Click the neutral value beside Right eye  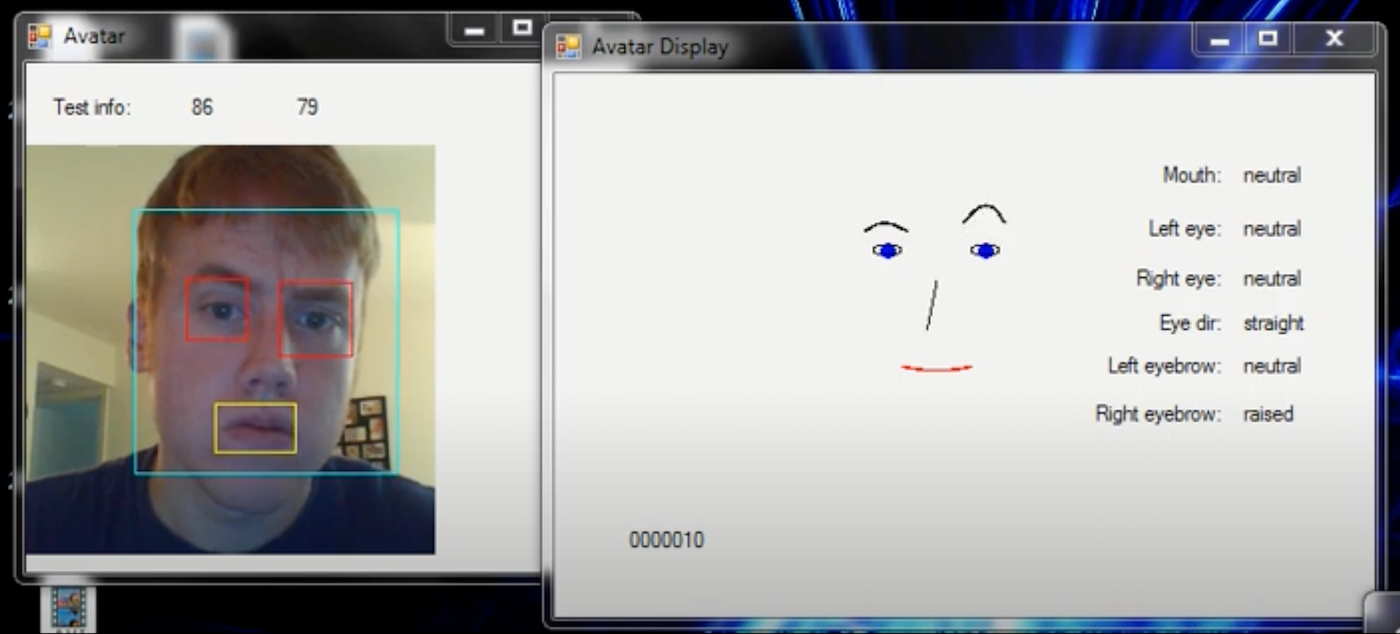tap(1272, 279)
